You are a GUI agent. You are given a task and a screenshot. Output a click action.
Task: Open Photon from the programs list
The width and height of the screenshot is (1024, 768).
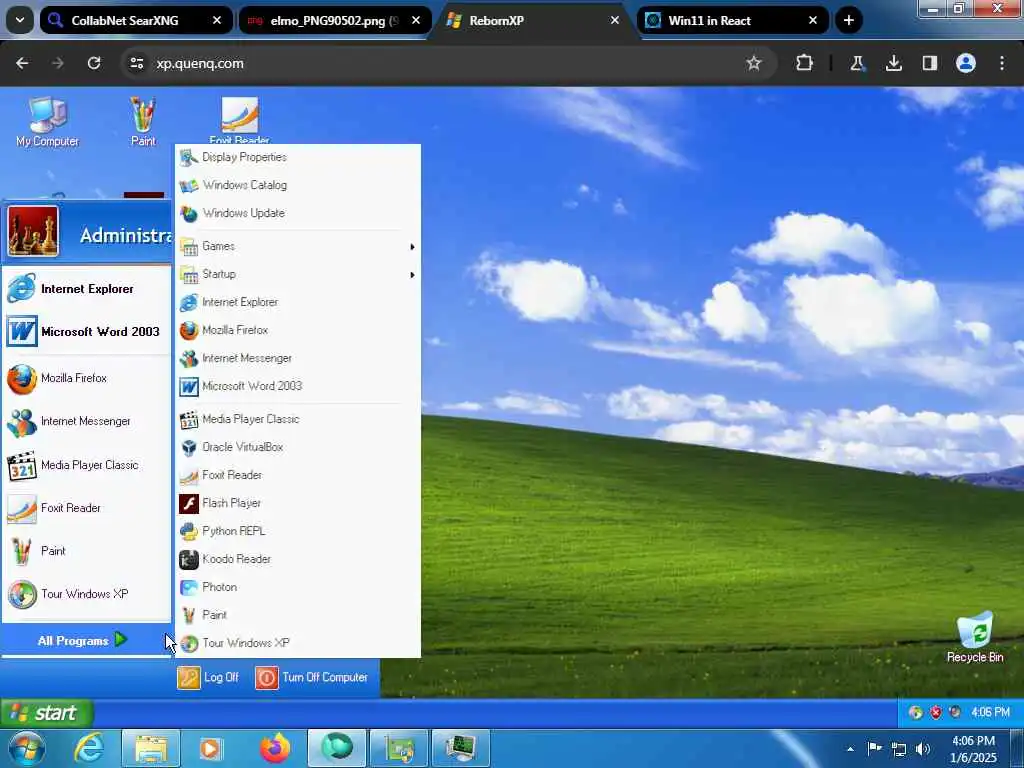click(298, 588)
